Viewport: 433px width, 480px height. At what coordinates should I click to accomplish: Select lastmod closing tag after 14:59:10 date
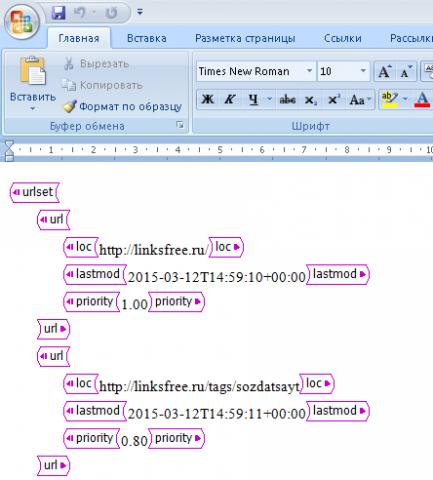pos(338,274)
